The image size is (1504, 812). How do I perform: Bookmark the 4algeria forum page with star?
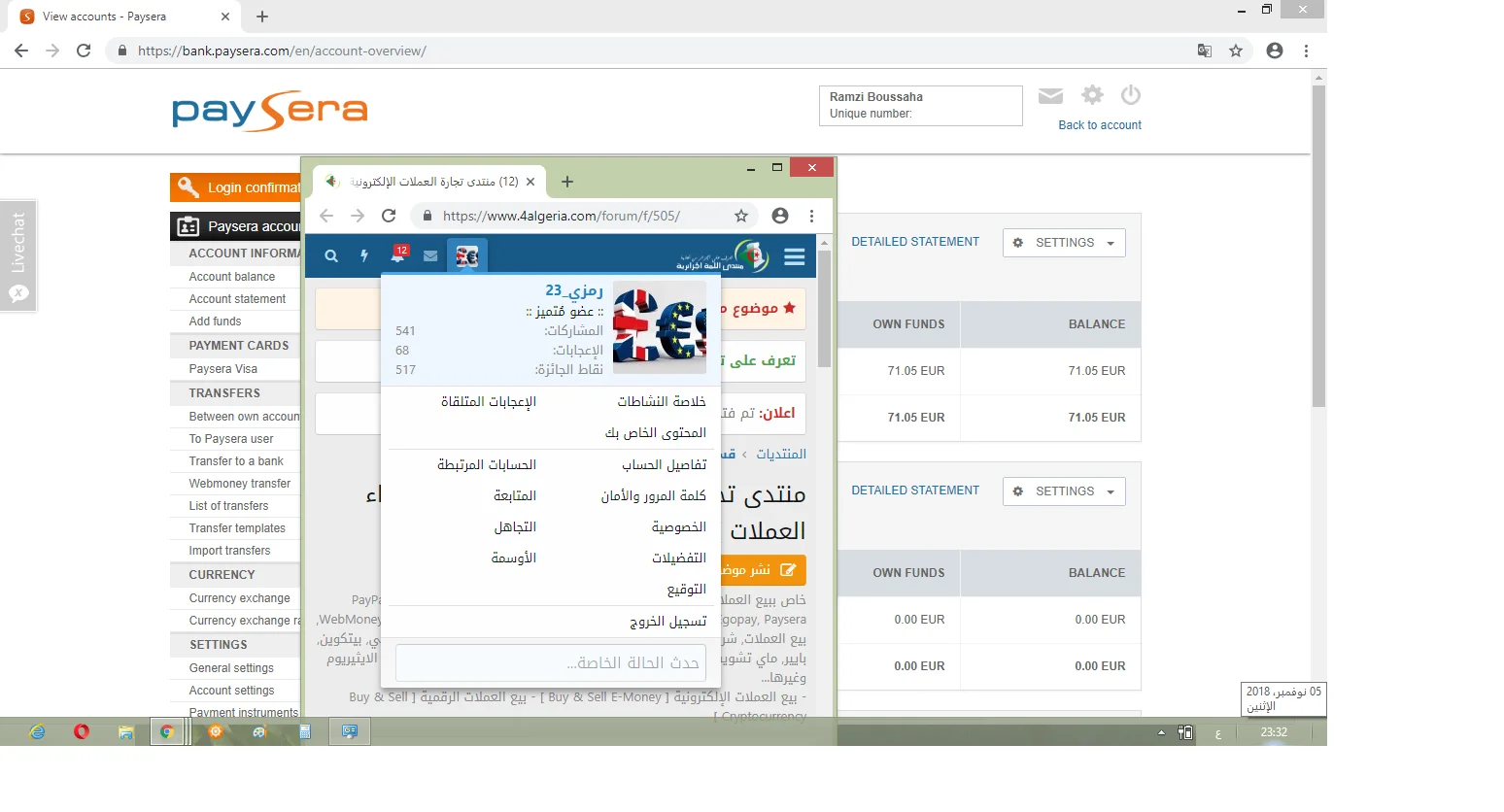coord(741,216)
